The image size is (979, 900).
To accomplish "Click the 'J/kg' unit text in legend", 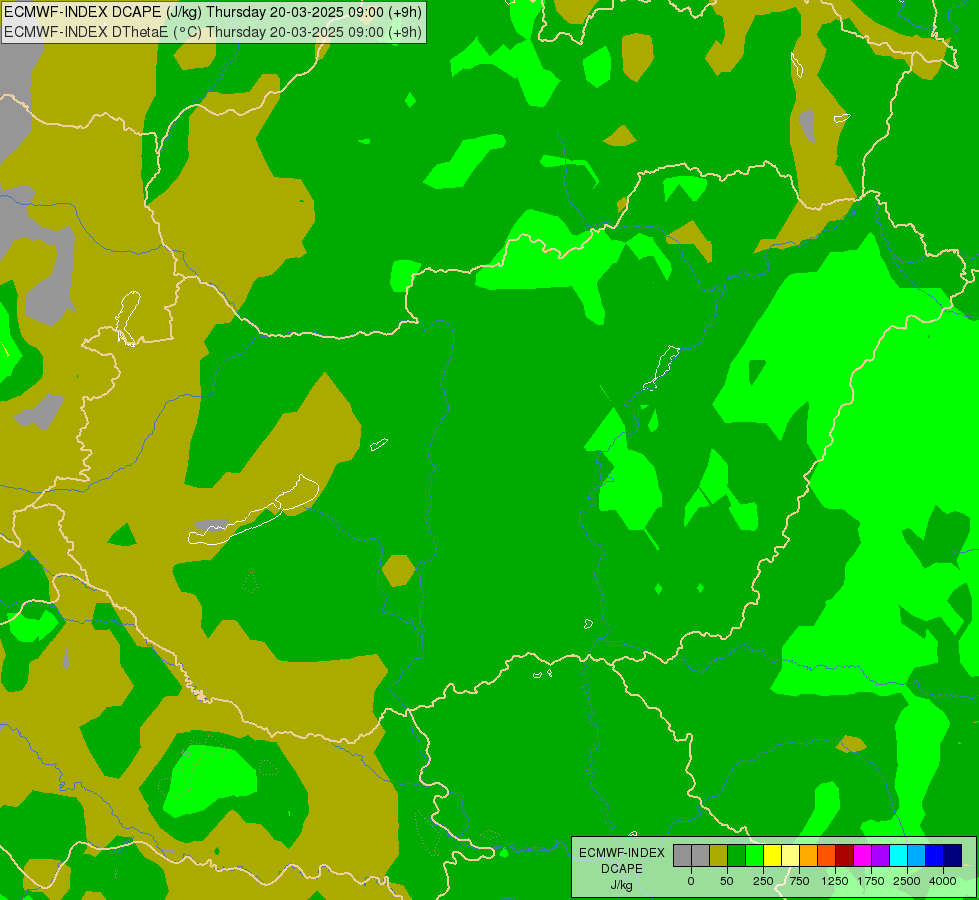I will [621, 885].
